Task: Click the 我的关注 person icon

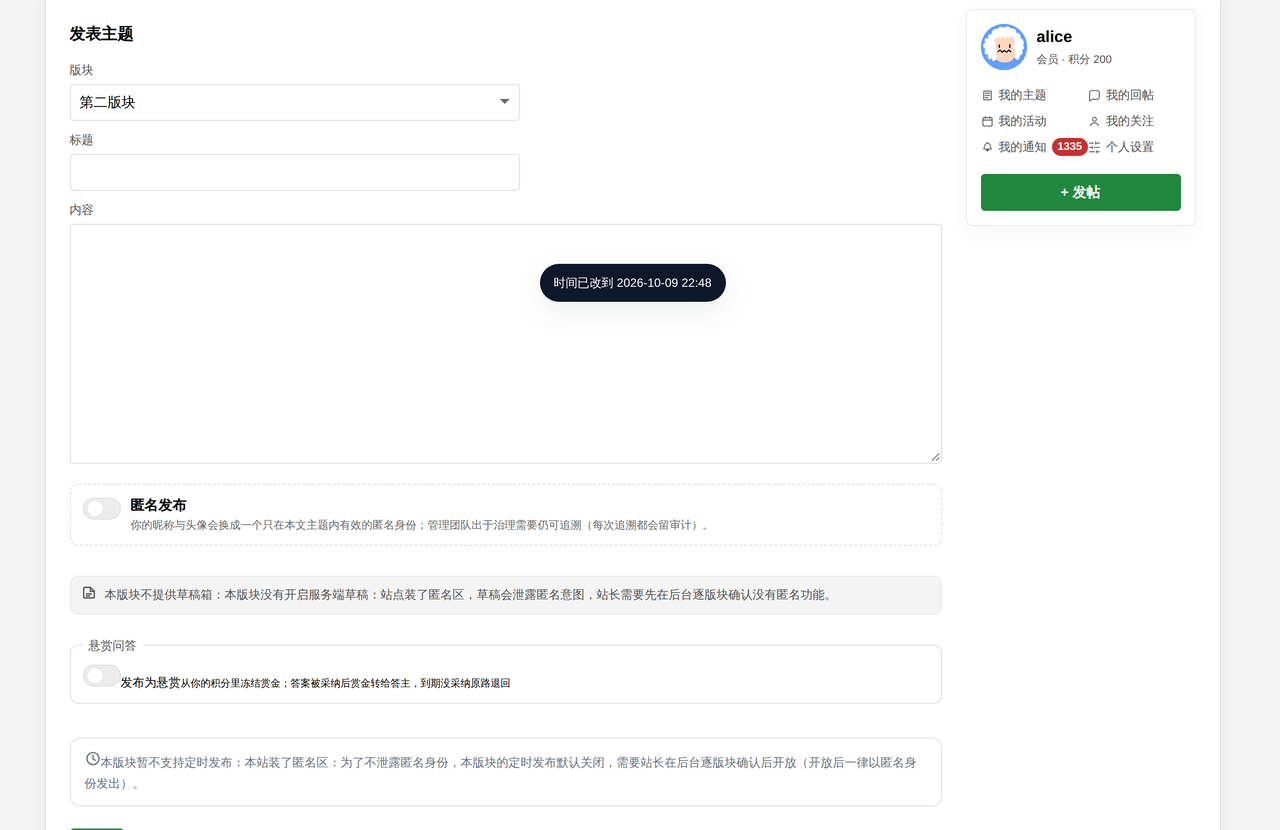Action: click(x=1094, y=121)
